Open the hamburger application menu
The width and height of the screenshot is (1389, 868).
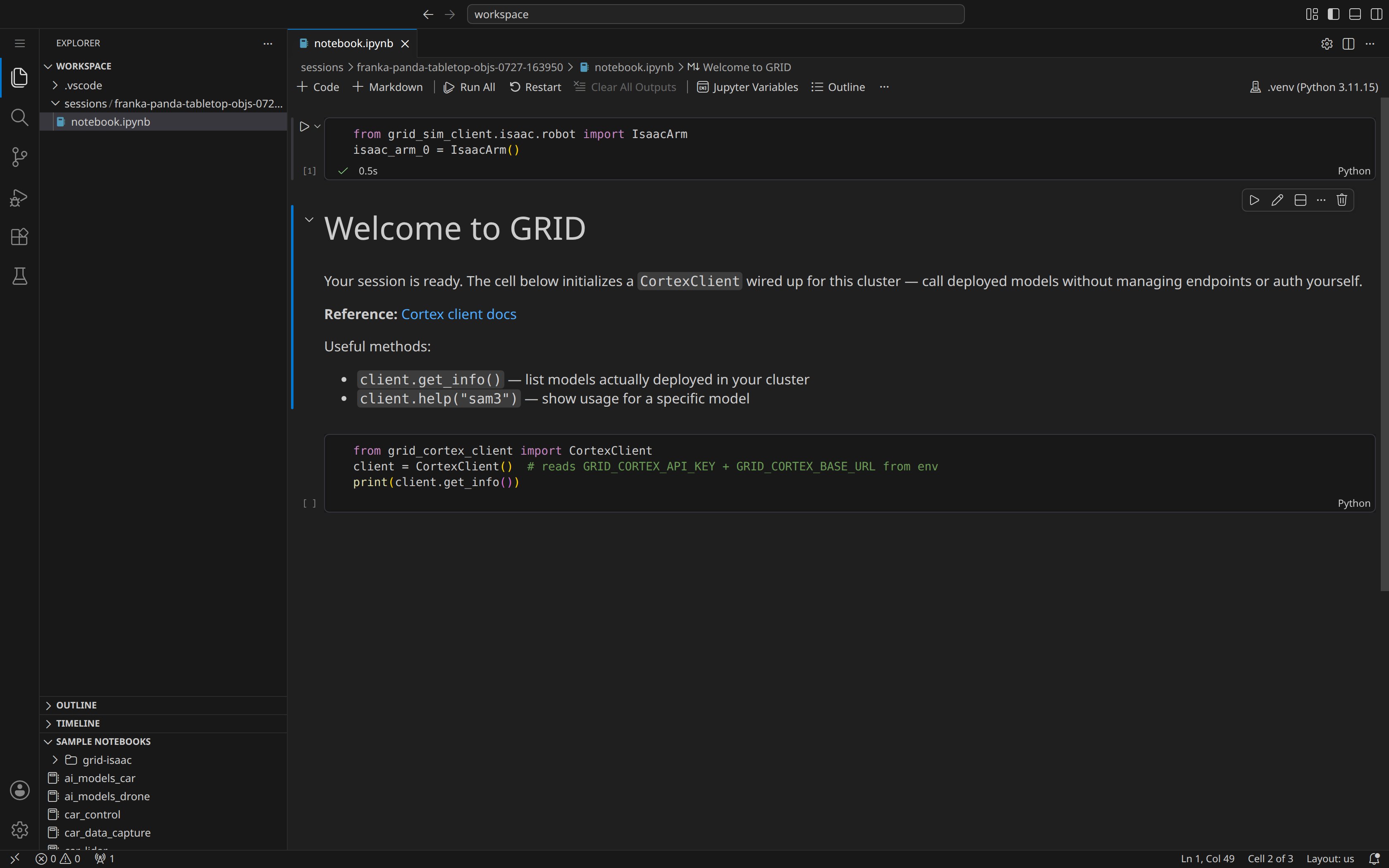pyautogui.click(x=19, y=43)
